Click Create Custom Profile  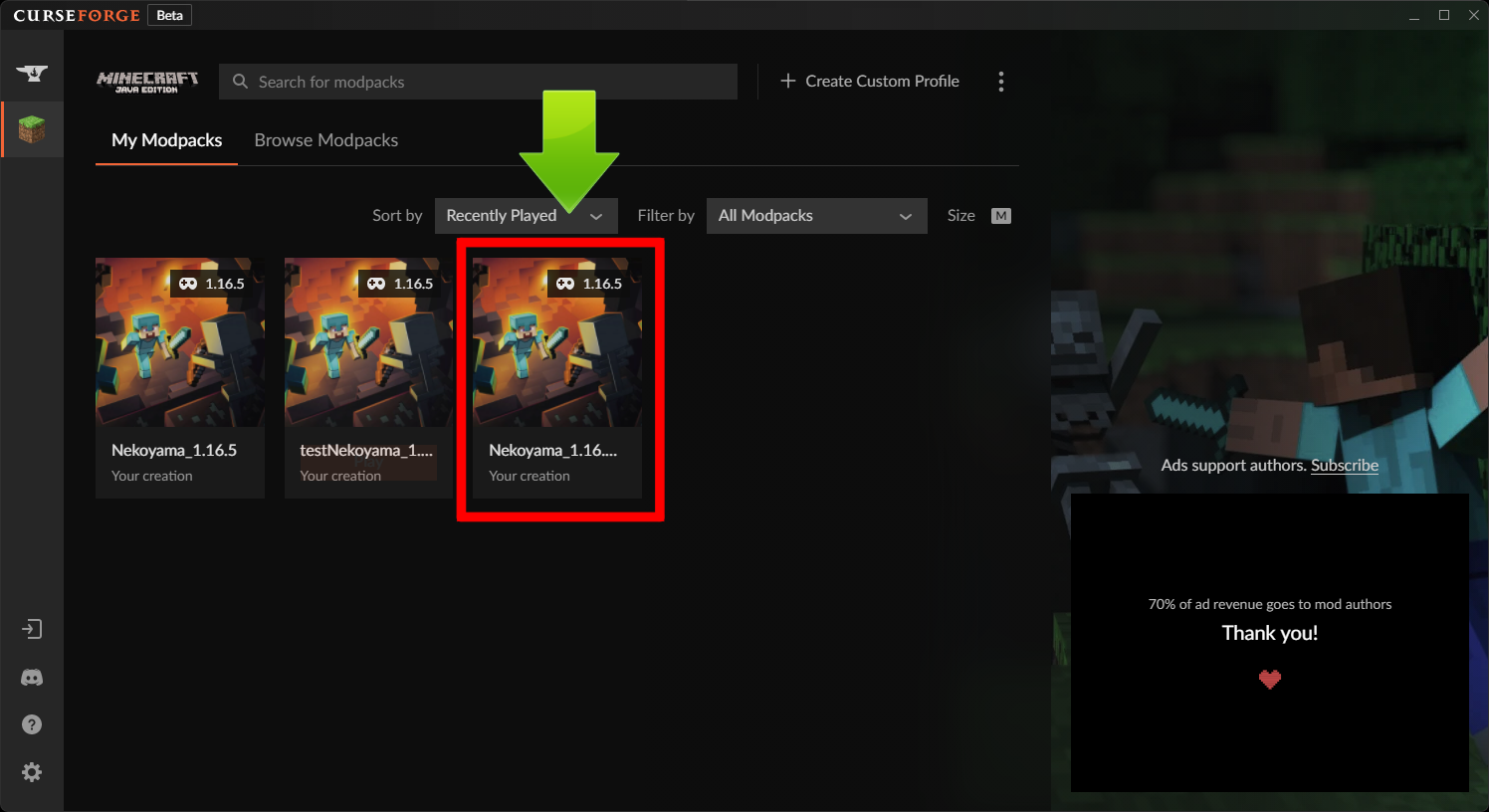pos(870,82)
